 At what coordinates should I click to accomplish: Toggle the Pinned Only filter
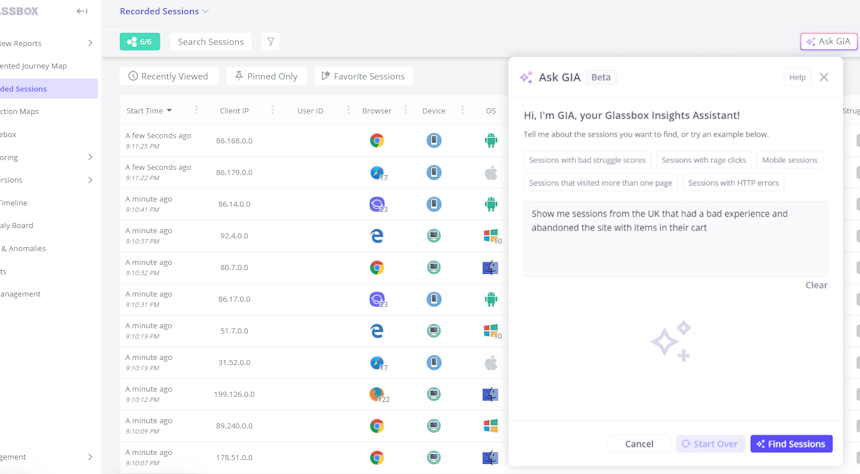pos(266,76)
